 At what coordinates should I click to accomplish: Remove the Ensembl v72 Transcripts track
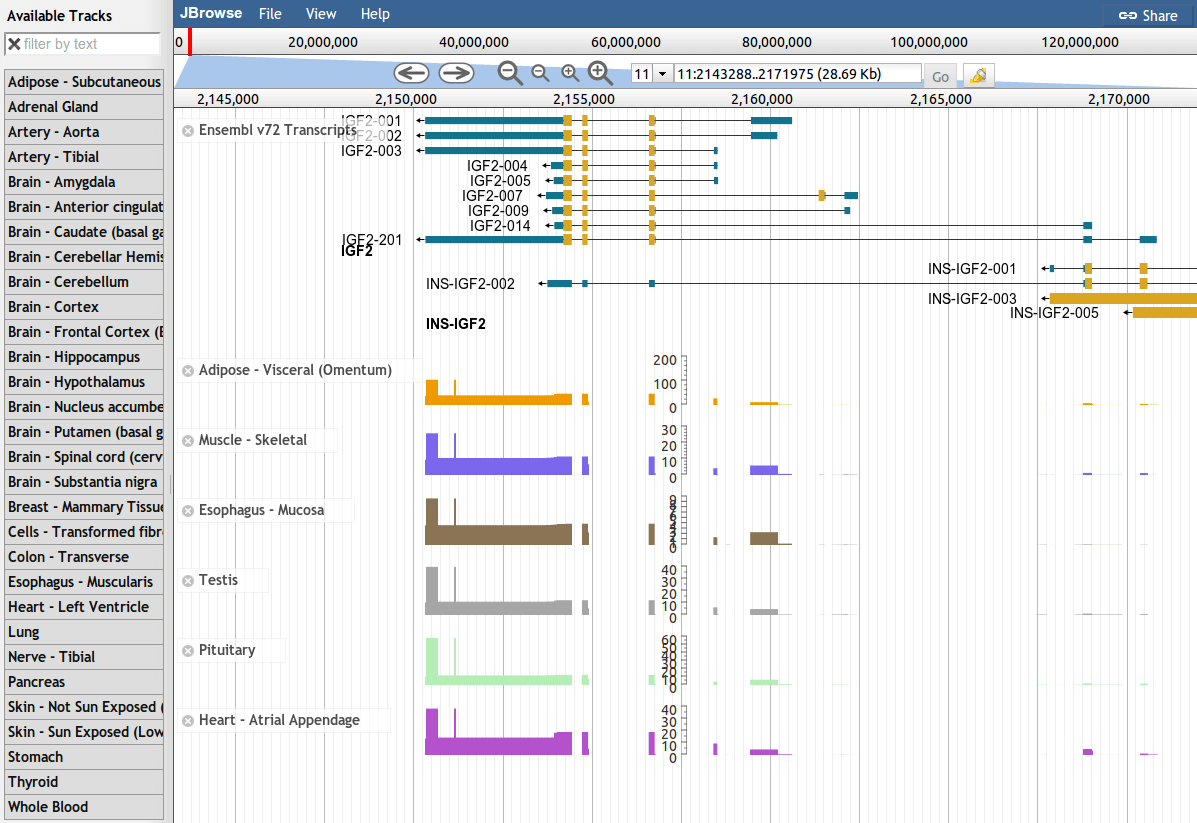point(187,131)
